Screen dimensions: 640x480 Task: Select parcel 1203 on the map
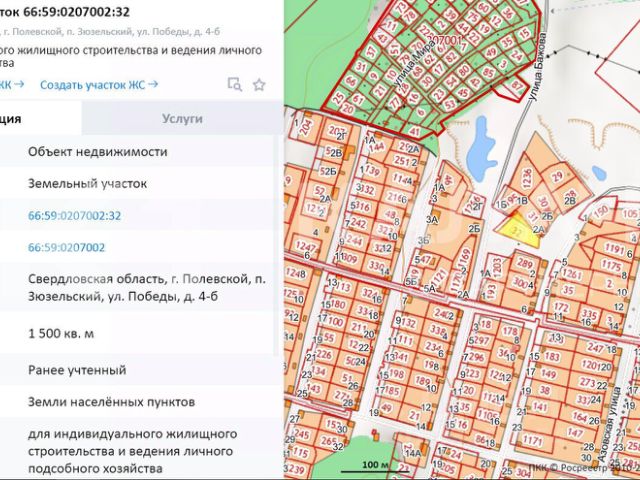[496, 268]
